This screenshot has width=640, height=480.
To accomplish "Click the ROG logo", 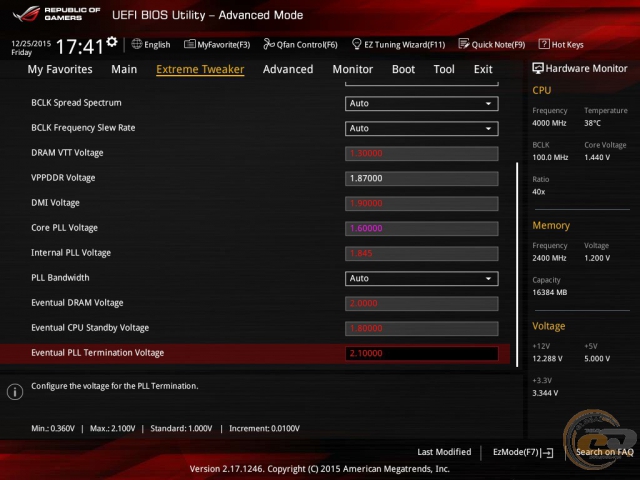I will point(26,14).
